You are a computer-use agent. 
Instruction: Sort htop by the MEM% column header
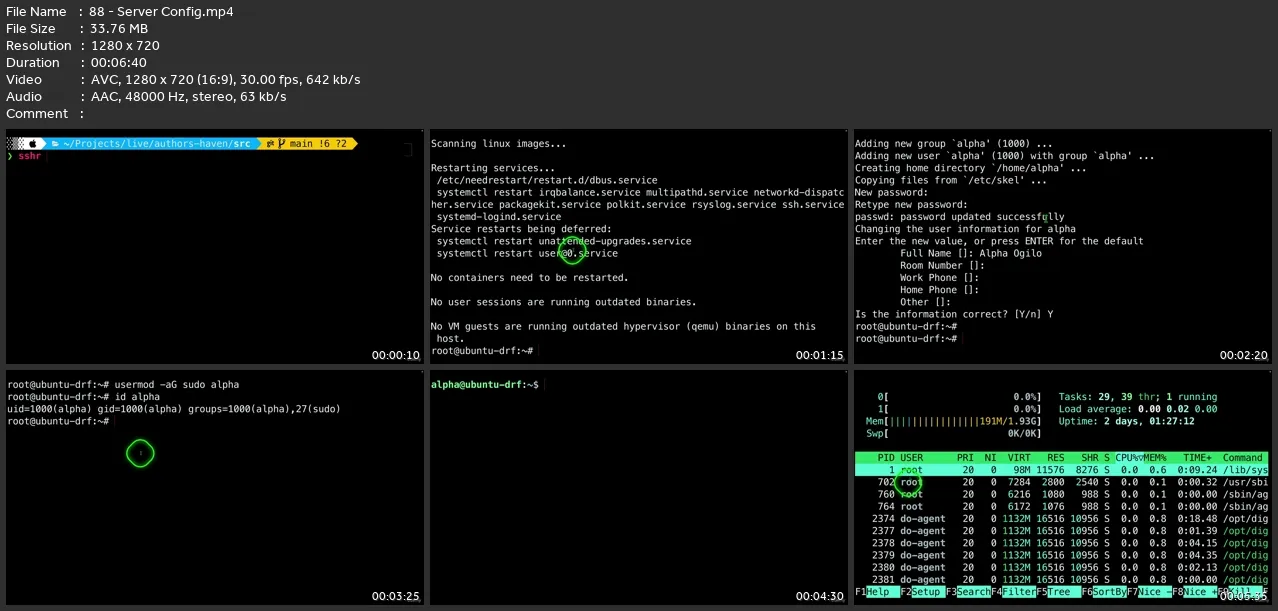(x=1155, y=458)
